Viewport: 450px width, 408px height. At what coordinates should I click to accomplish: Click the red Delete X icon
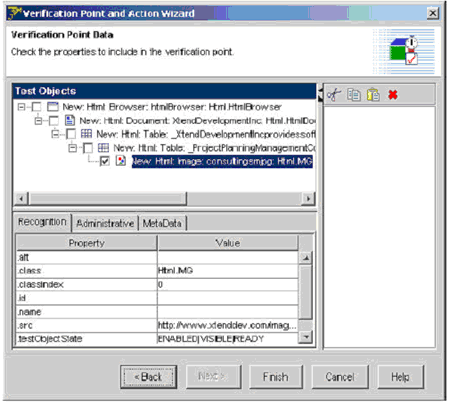click(393, 95)
